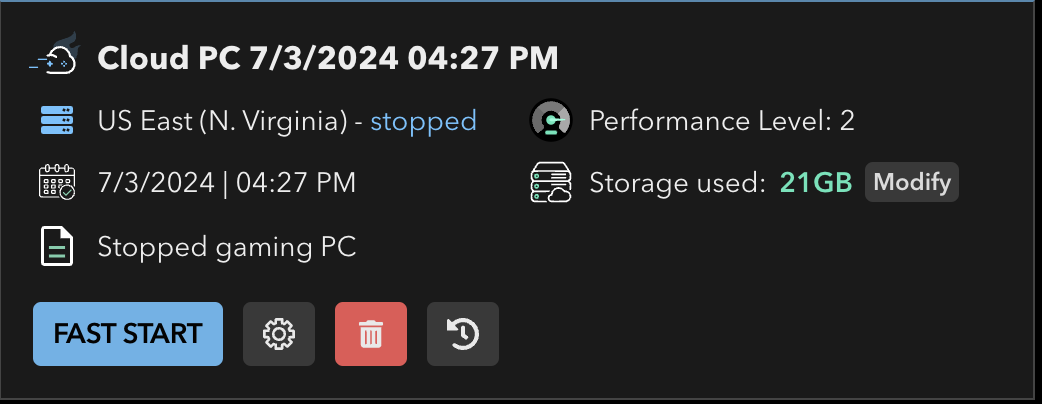The width and height of the screenshot is (1042, 404).
Task: Click the Storage used label
Action: point(678,183)
